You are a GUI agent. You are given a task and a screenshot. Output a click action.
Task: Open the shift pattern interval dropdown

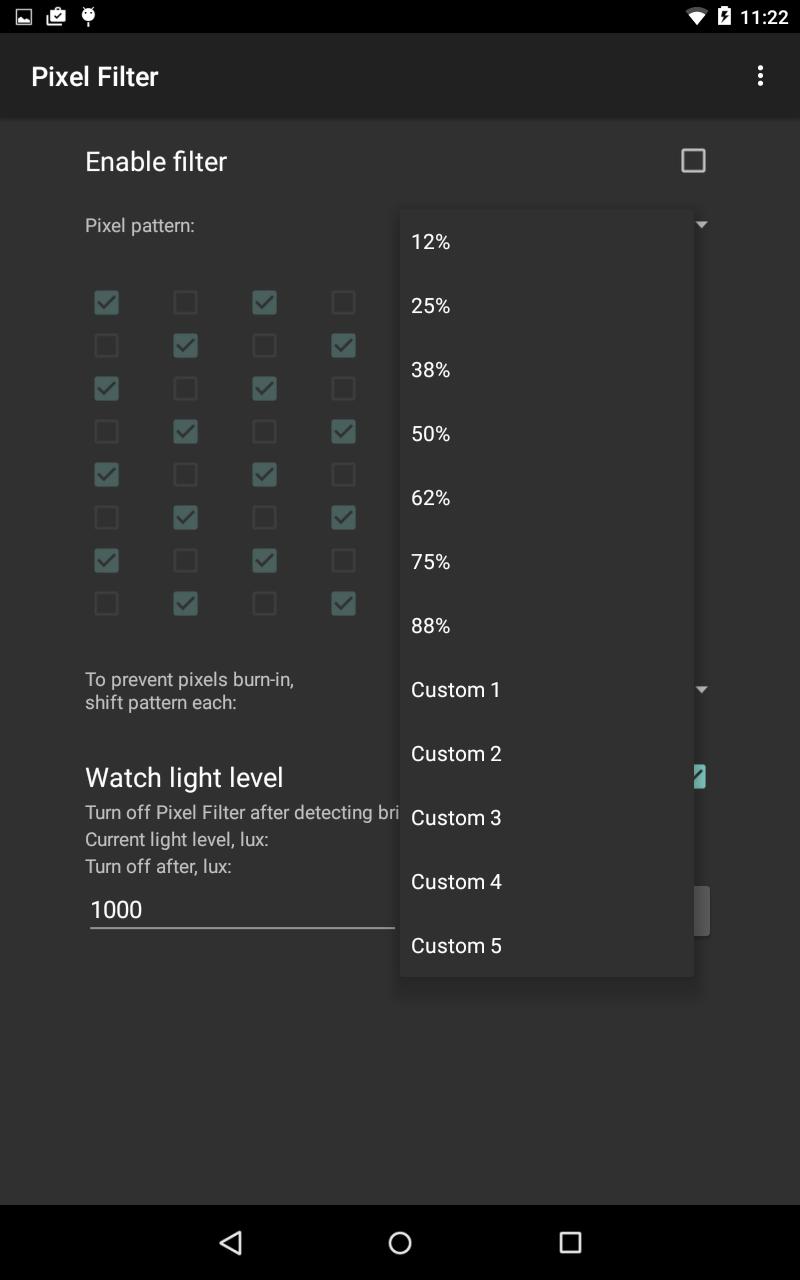coord(701,689)
